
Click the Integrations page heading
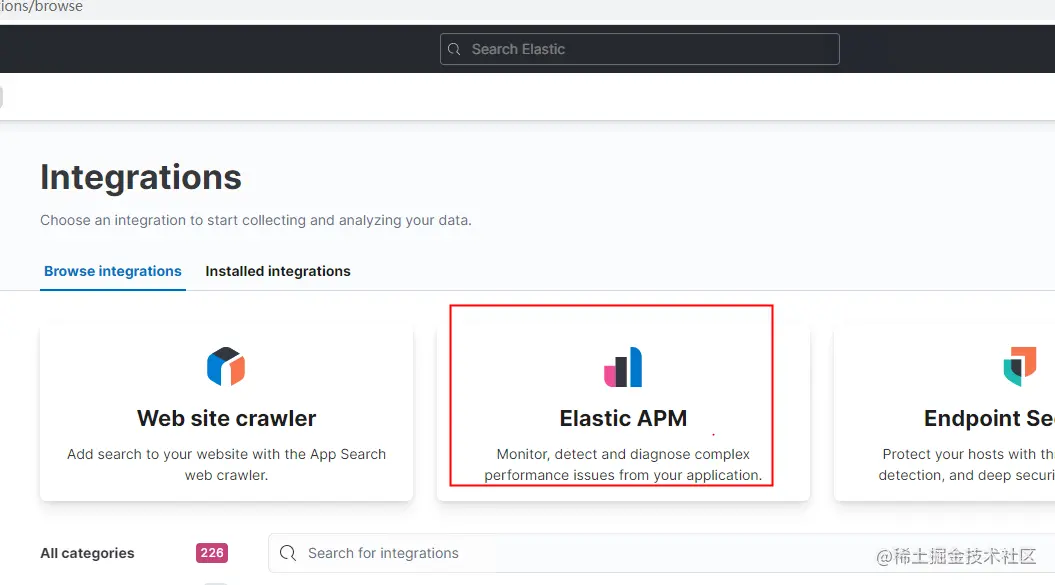[141, 177]
